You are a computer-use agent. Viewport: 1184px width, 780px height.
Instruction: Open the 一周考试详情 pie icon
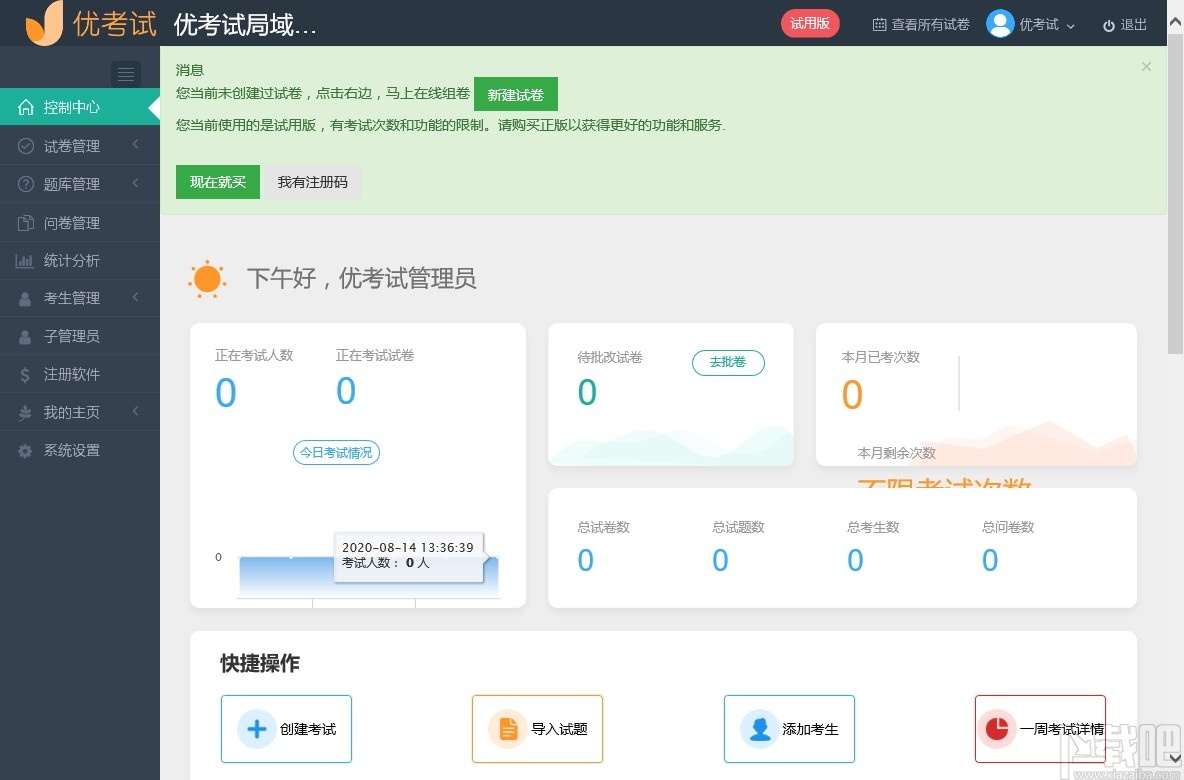[x=997, y=729]
